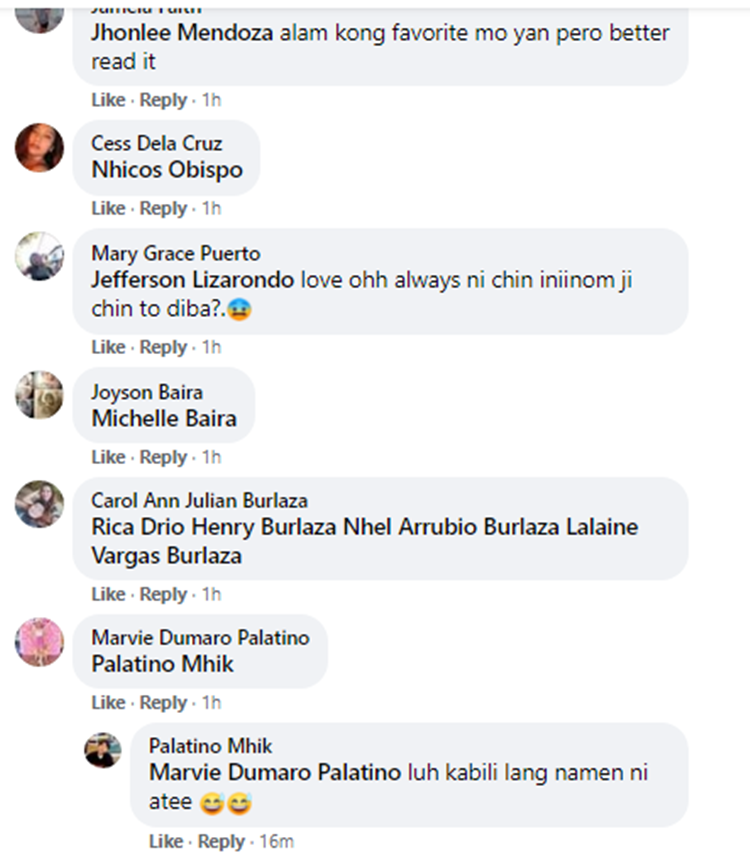Open Joyson Baira's profile photo
The width and height of the screenshot is (750, 860).
[40, 395]
